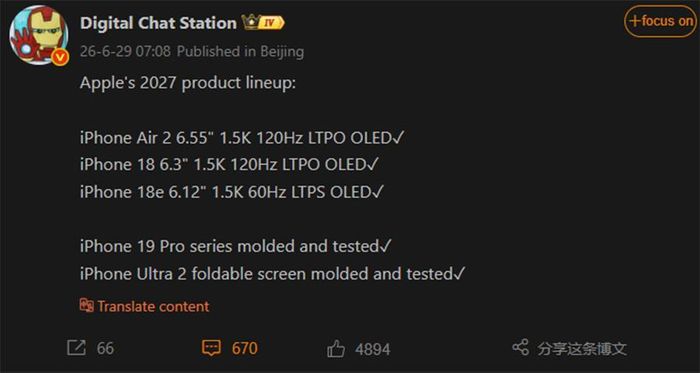
Task: Like the post with thumbs-up icon
Action: coord(336,349)
